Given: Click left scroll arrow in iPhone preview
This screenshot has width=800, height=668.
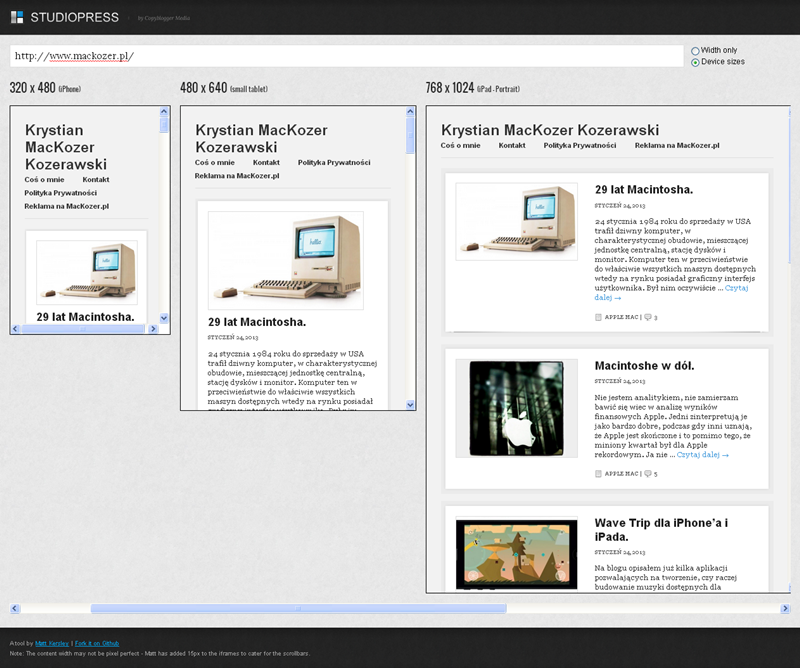Looking at the screenshot, I should tap(15, 329).
